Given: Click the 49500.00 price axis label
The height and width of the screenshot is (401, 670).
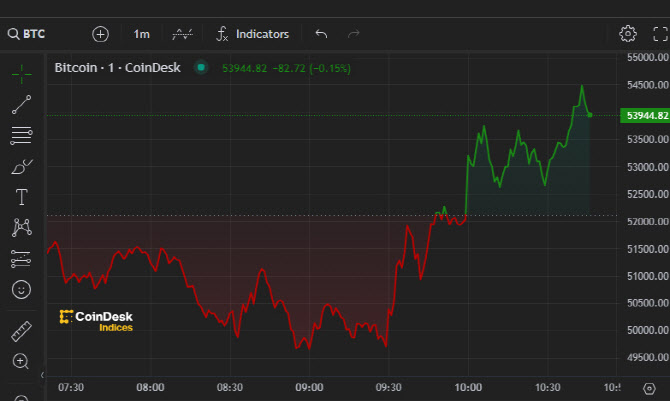Looking at the screenshot, I should click(647, 357).
